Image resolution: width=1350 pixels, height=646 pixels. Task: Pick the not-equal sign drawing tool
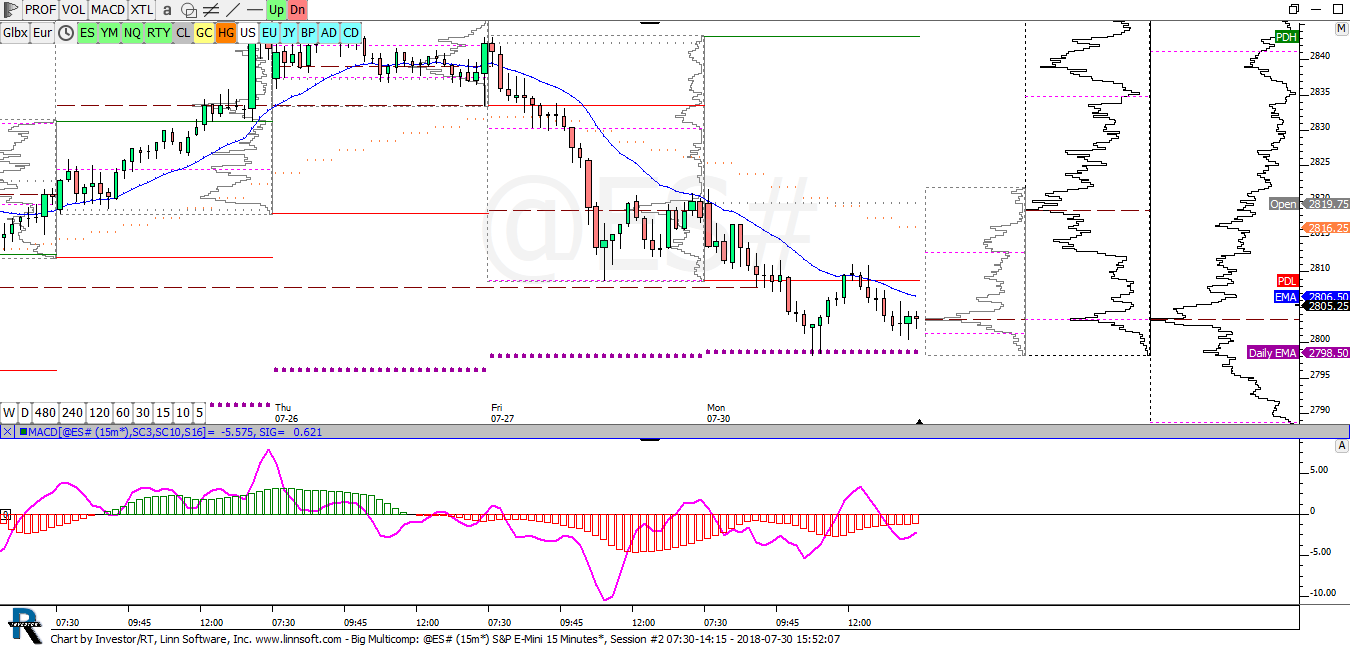[211, 9]
